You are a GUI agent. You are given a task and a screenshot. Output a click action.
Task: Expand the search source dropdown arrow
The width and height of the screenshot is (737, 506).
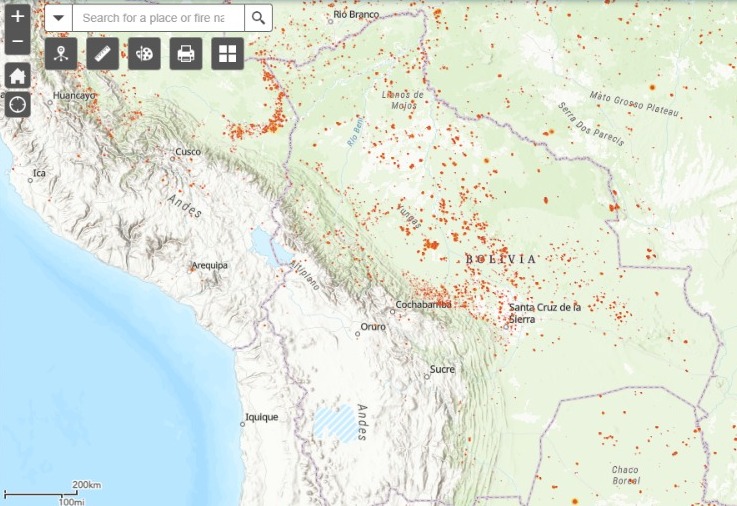(58, 18)
